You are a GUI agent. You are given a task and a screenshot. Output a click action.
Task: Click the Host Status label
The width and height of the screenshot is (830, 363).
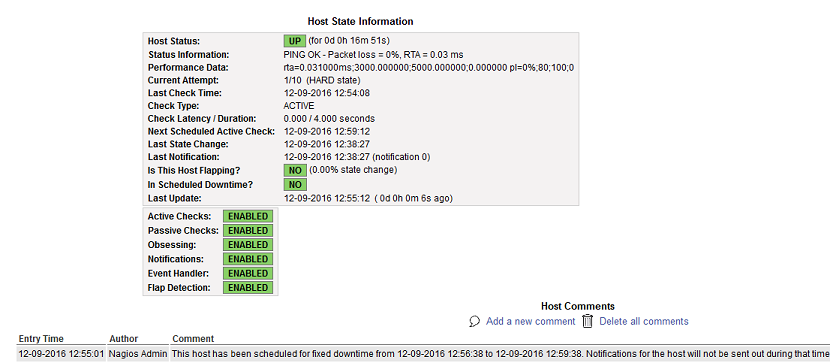tap(174, 41)
